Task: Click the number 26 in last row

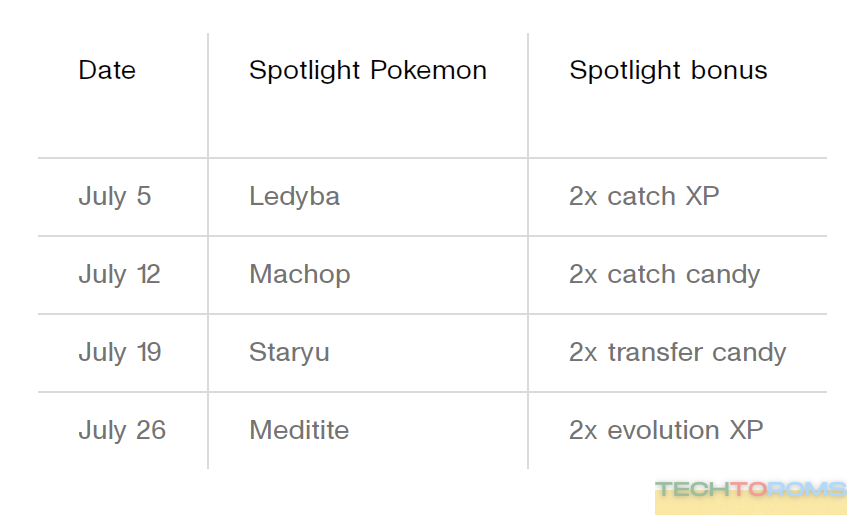Action: point(150,430)
